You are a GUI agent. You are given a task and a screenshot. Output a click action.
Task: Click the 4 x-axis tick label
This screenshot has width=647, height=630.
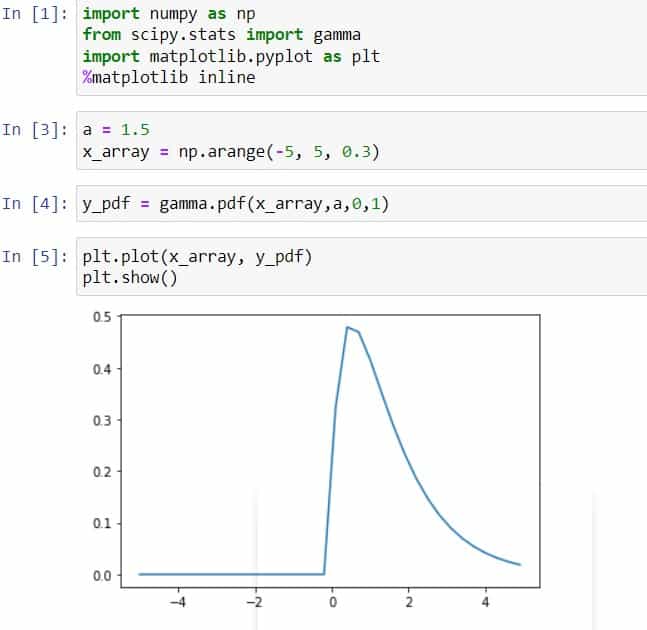click(x=486, y=602)
